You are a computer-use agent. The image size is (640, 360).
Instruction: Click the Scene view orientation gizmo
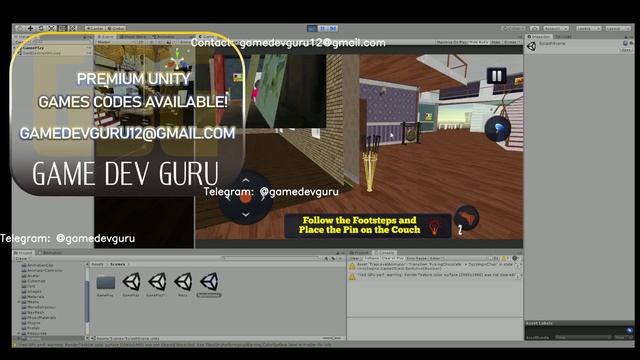coord(178,62)
